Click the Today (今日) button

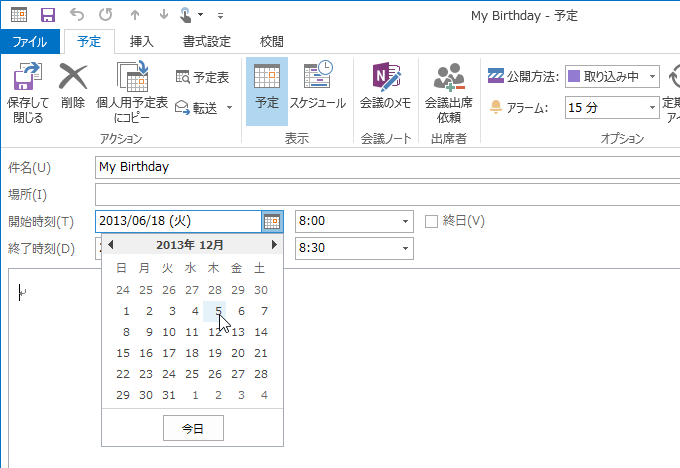pos(192,428)
